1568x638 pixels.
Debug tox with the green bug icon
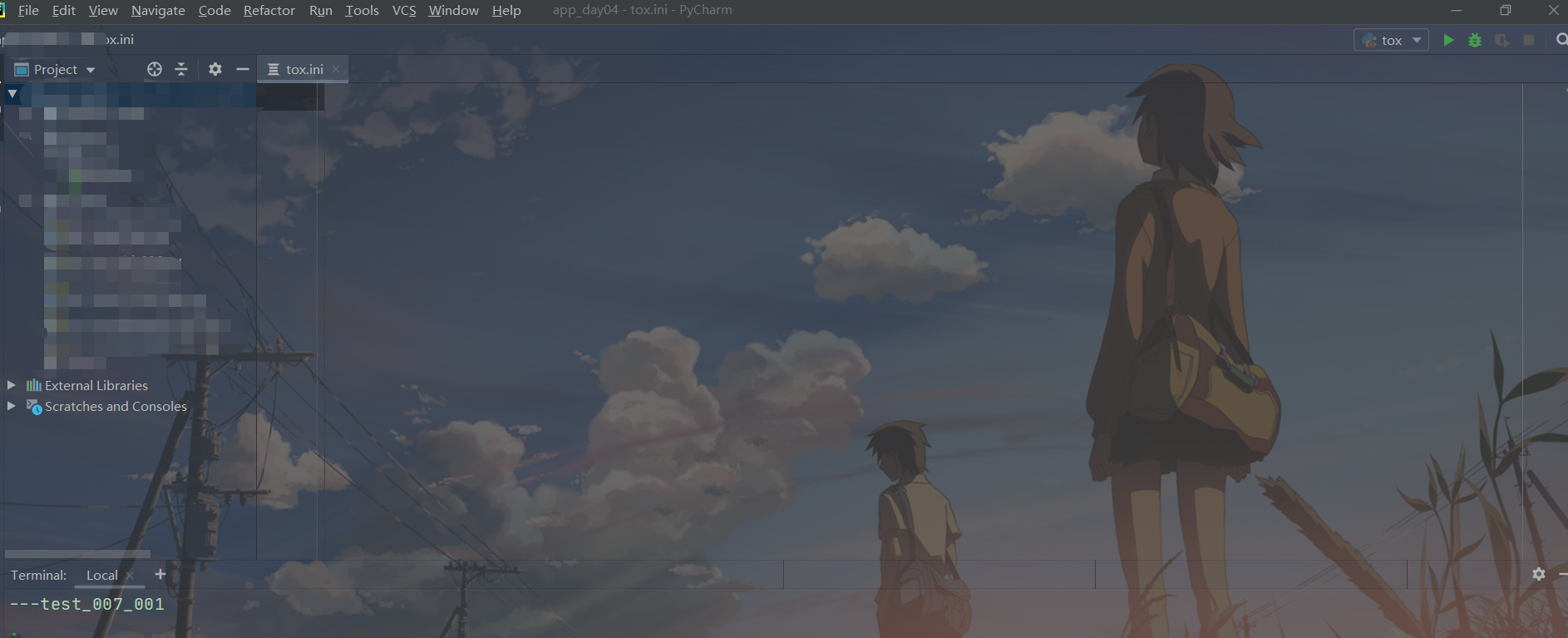point(1475,40)
